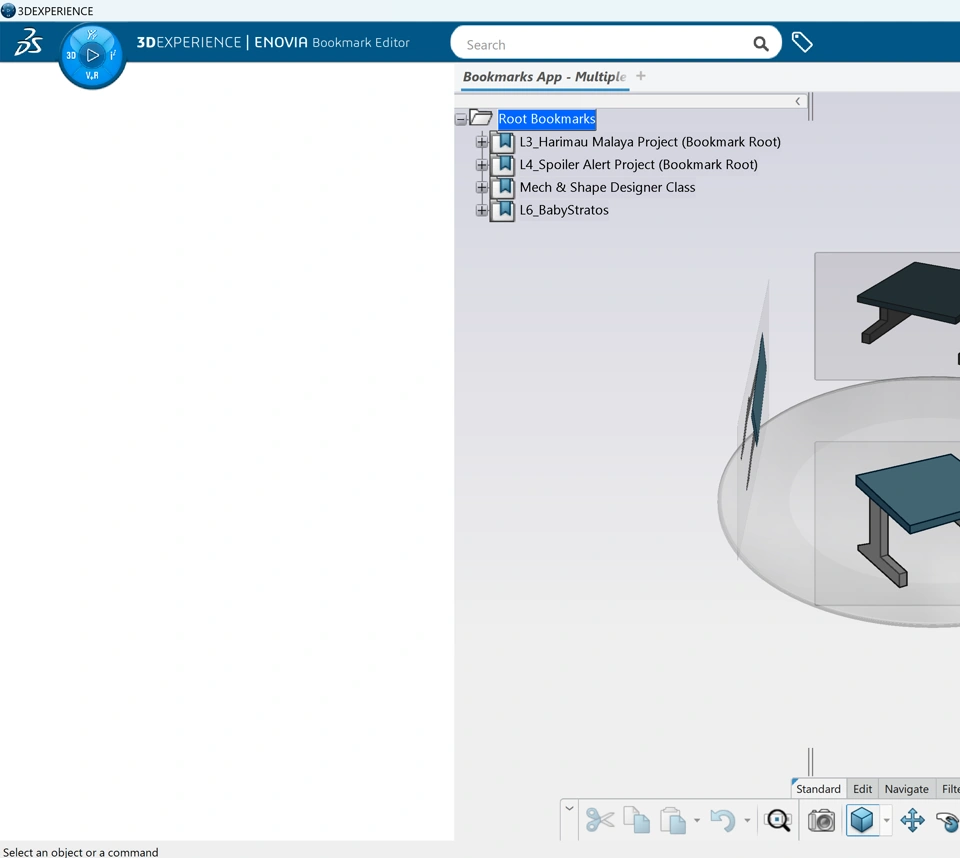Click the L4_Spoiler Alert bookmark icon

click(503, 164)
